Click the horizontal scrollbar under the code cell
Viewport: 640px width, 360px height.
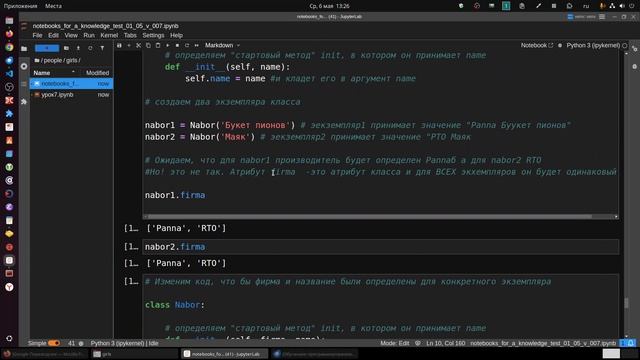[x=369, y=217]
